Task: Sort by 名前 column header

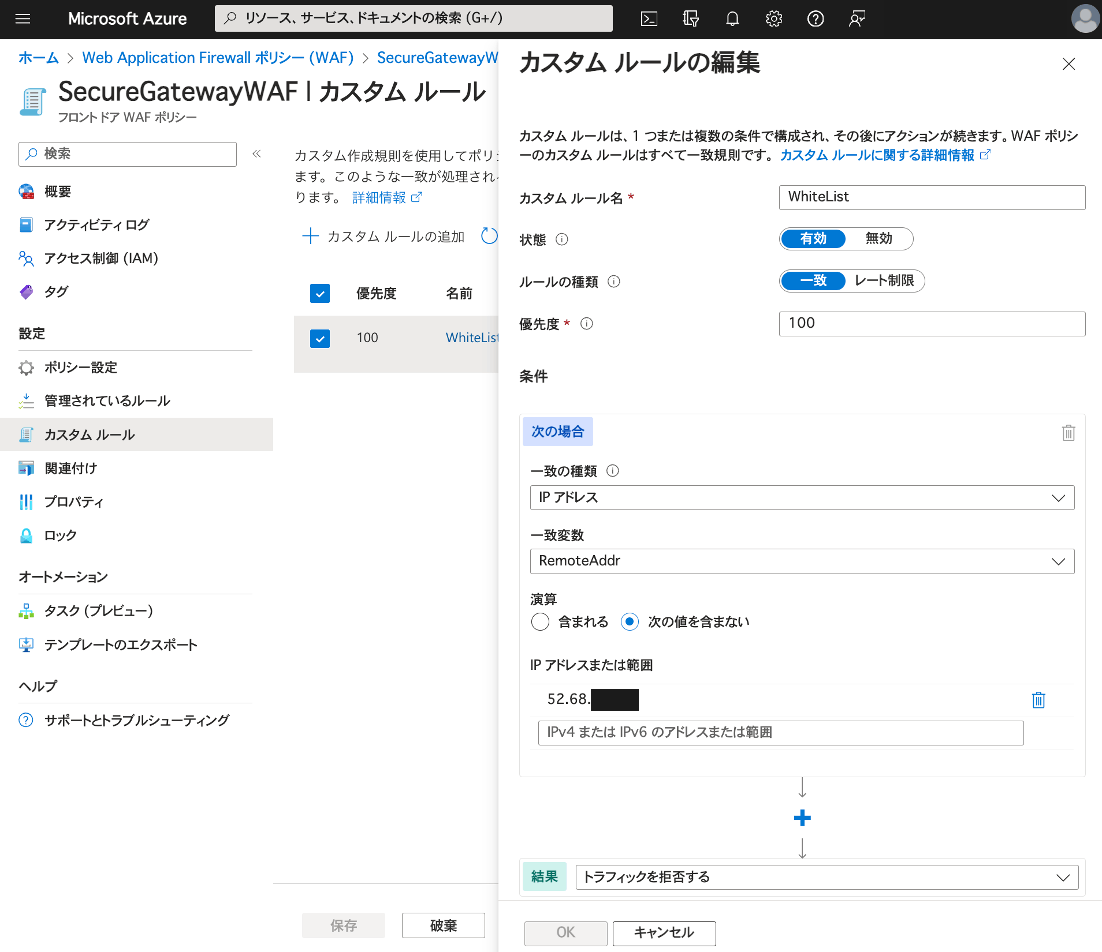Action: tap(459, 294)
